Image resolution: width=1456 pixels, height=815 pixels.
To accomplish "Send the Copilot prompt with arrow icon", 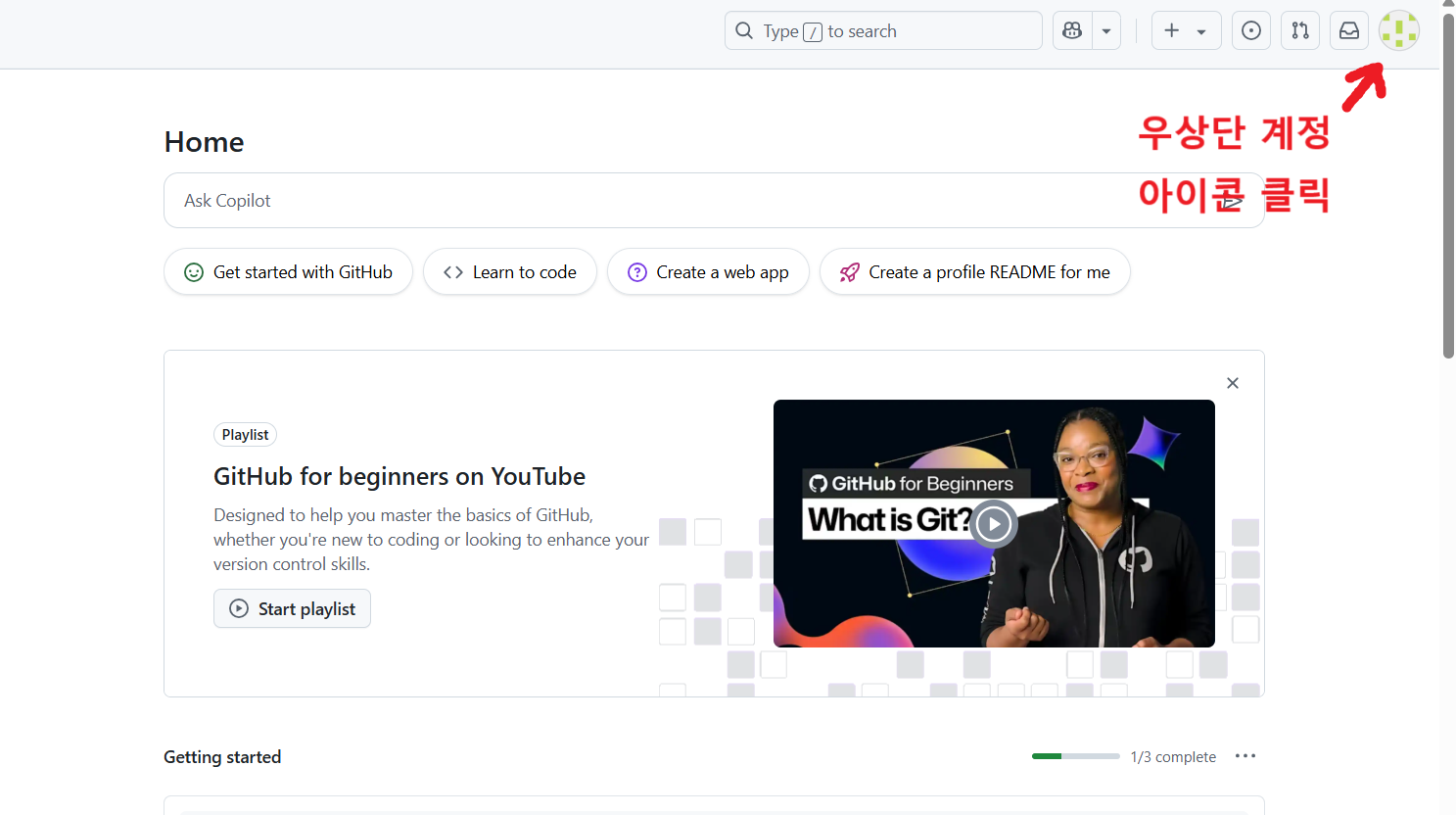I will point(1233,201).
